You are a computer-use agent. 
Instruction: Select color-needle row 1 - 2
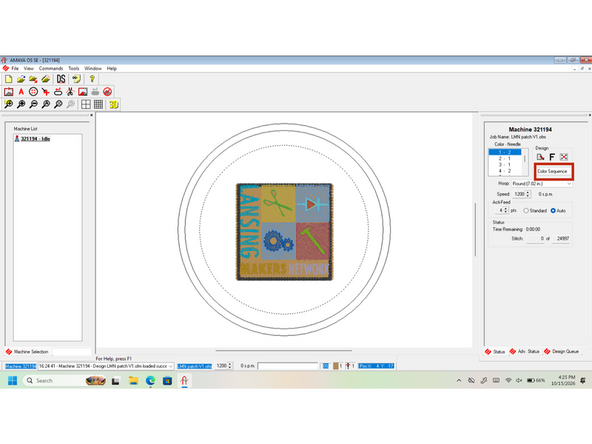[x=505, y=152]
